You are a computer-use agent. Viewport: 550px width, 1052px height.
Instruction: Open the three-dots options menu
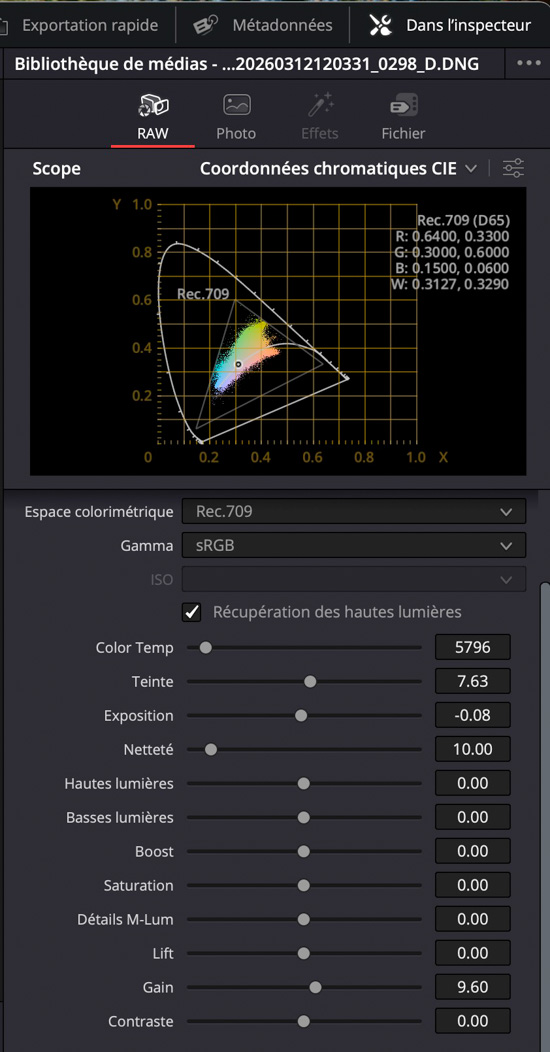[x=529, y=64]
